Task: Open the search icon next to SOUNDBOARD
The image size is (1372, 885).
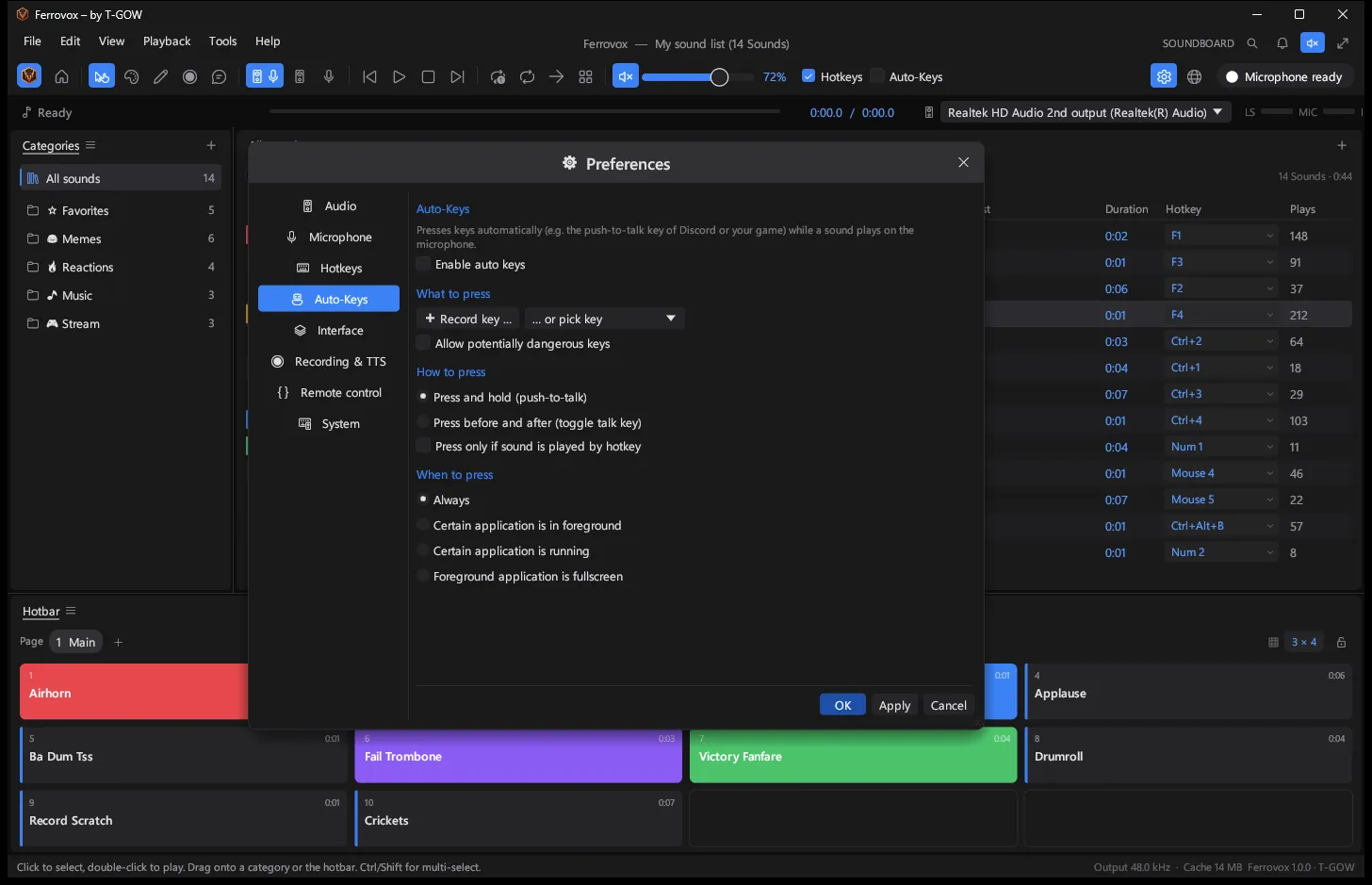Action: (1252, 43)
